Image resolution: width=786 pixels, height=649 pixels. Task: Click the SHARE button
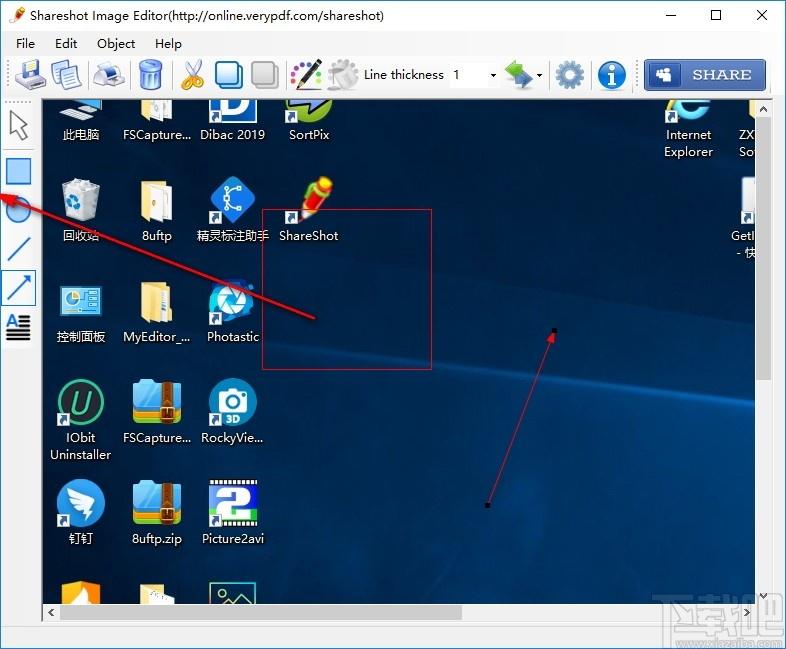(705, 75)
